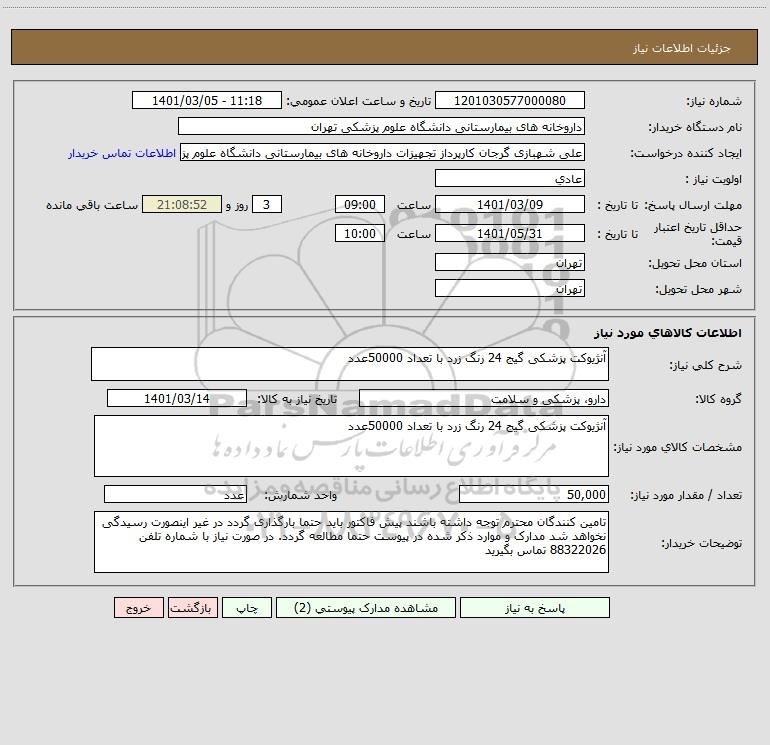Screen dimensions: 770x745
Task: Click the تعداد / مقدار مورد نیاز label
Action: point(686,495)
